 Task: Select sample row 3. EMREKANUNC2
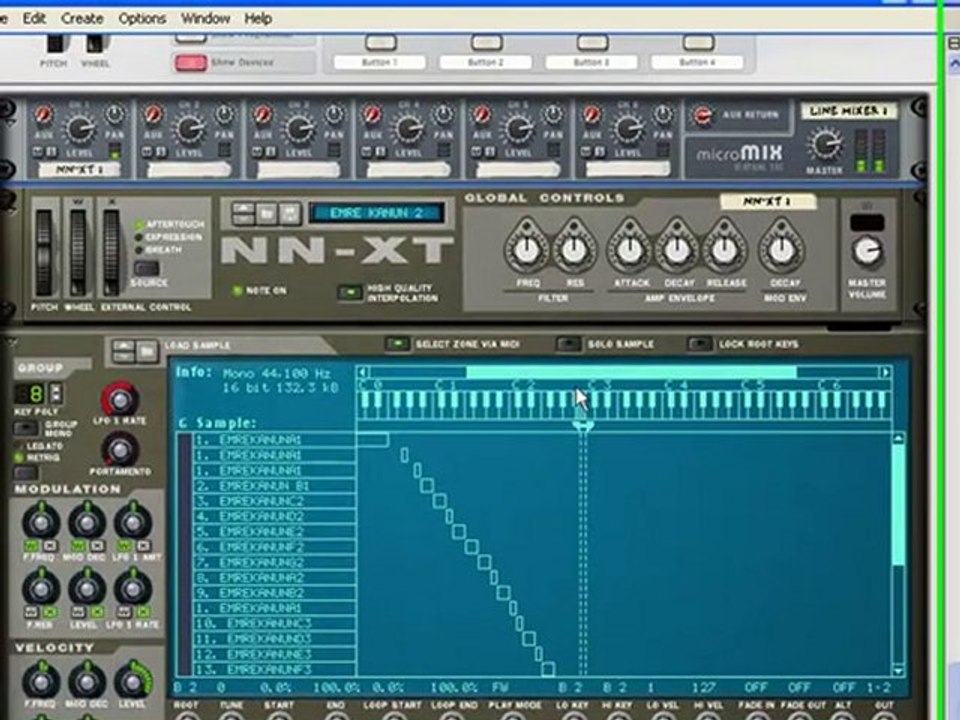coord(275,501)
